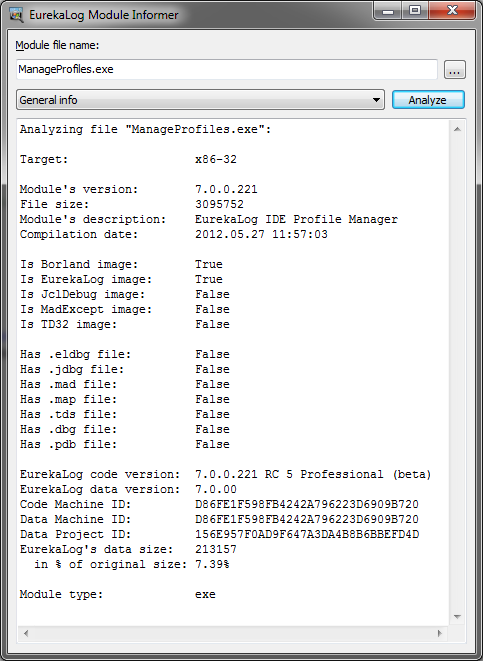
Task: Click the Compilation date line in output
Action: coord(174,234)
